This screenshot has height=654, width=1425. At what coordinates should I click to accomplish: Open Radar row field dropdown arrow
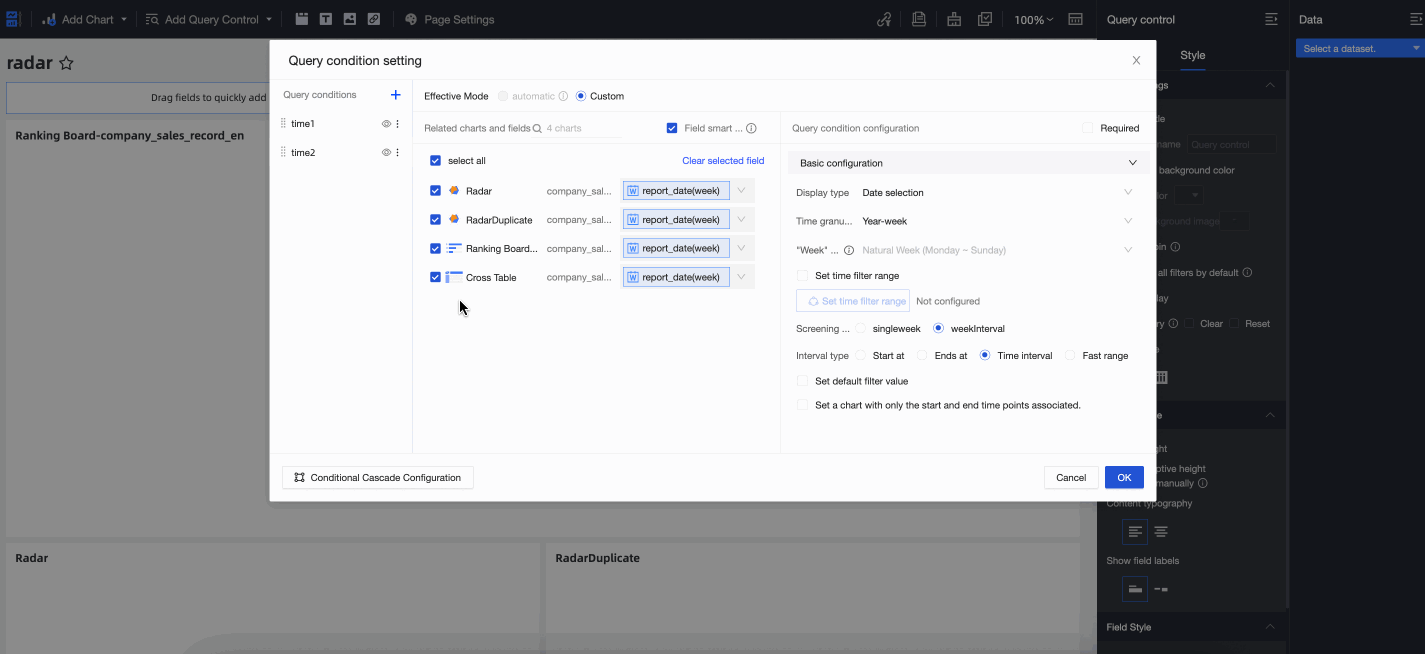[x=742, y=191]
